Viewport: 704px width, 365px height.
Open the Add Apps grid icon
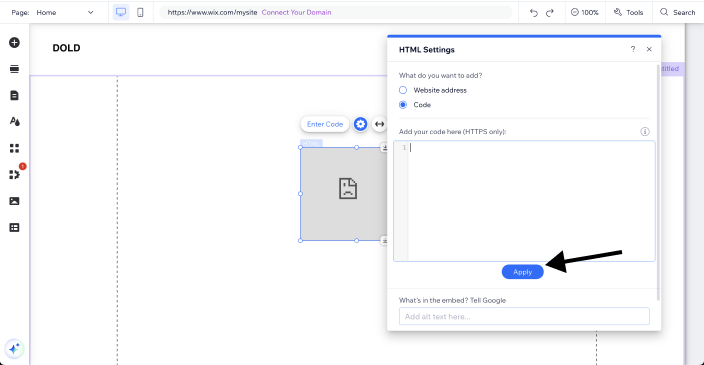[x=14, y=148]
